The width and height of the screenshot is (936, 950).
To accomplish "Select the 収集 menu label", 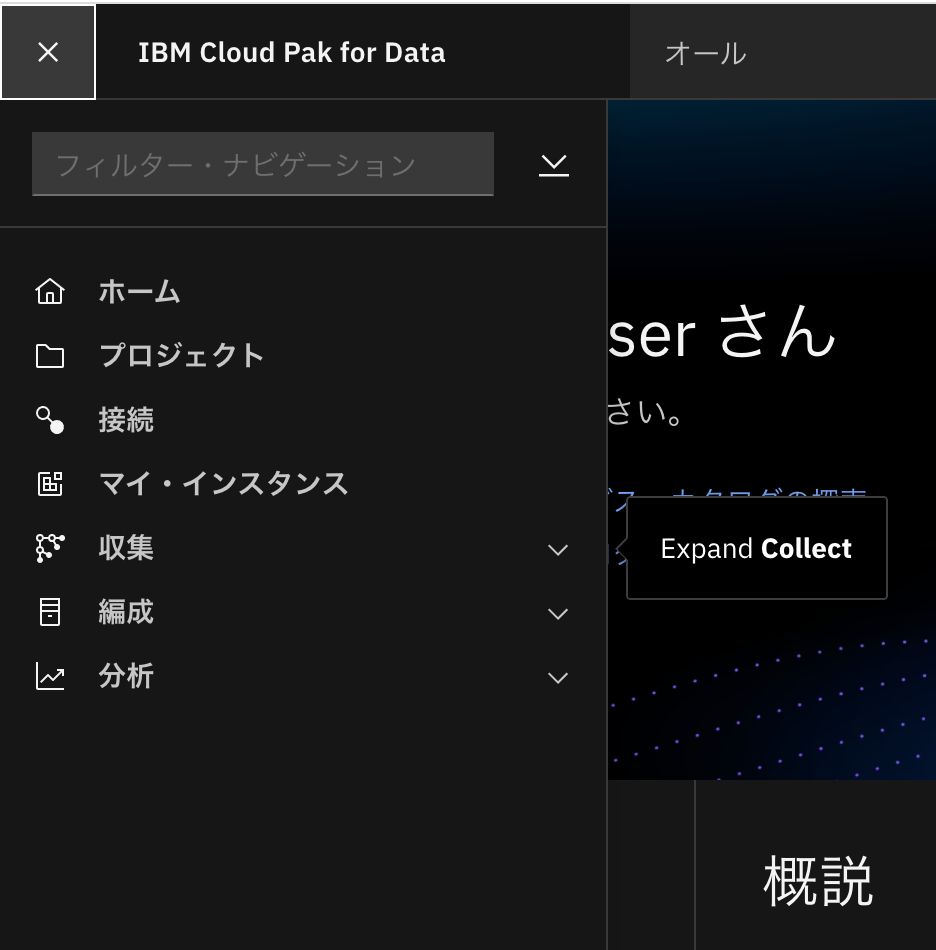I will pos(126,548).
